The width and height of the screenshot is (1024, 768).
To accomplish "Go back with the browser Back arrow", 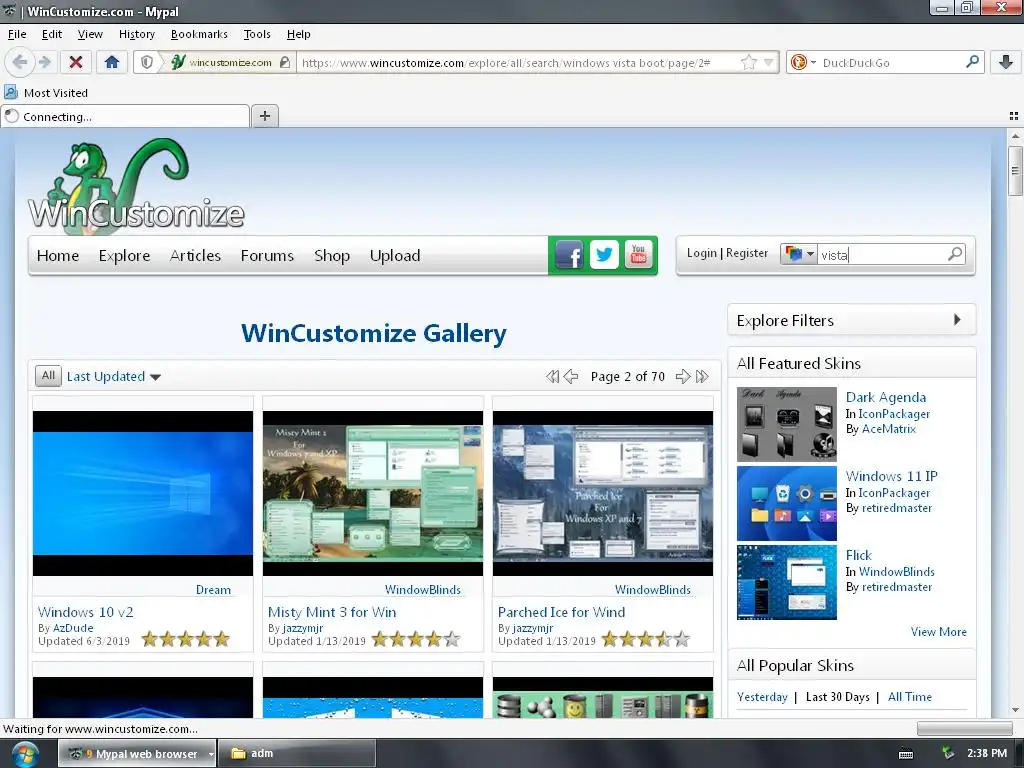I will 20,62.
